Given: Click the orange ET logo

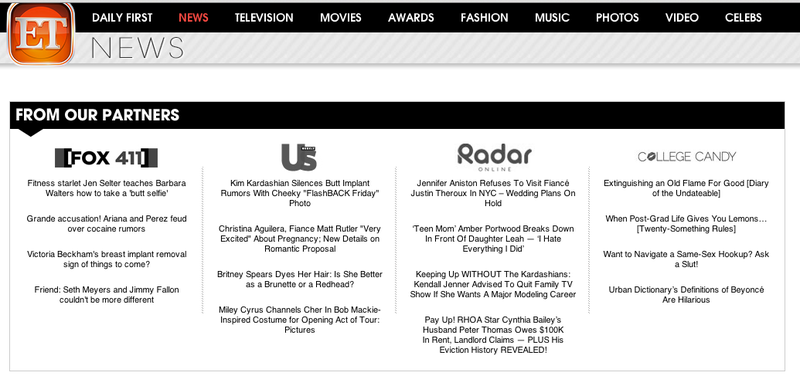Looking at the screenshot, I should (41, 34).
